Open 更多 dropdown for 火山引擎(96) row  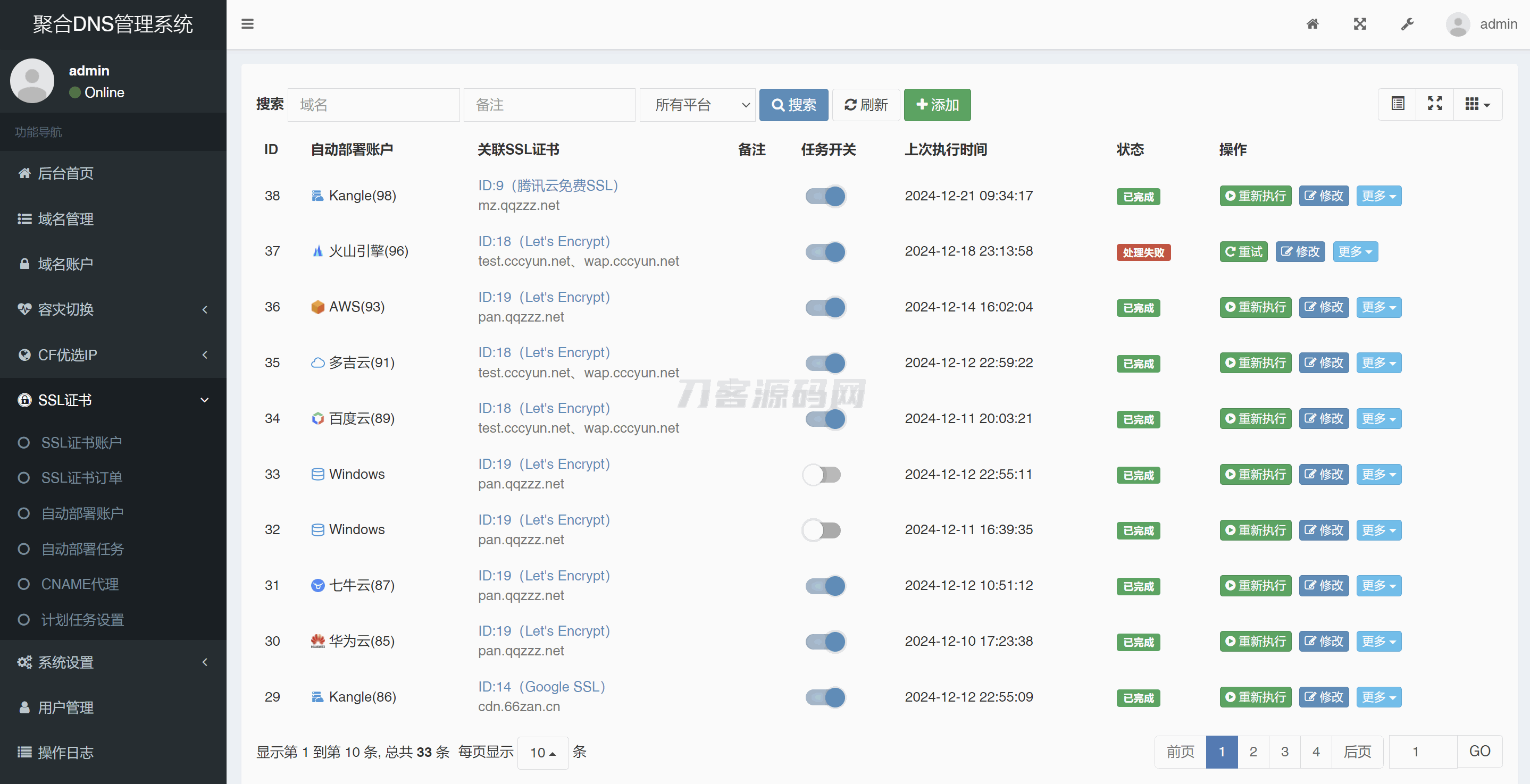(1355, 251)
